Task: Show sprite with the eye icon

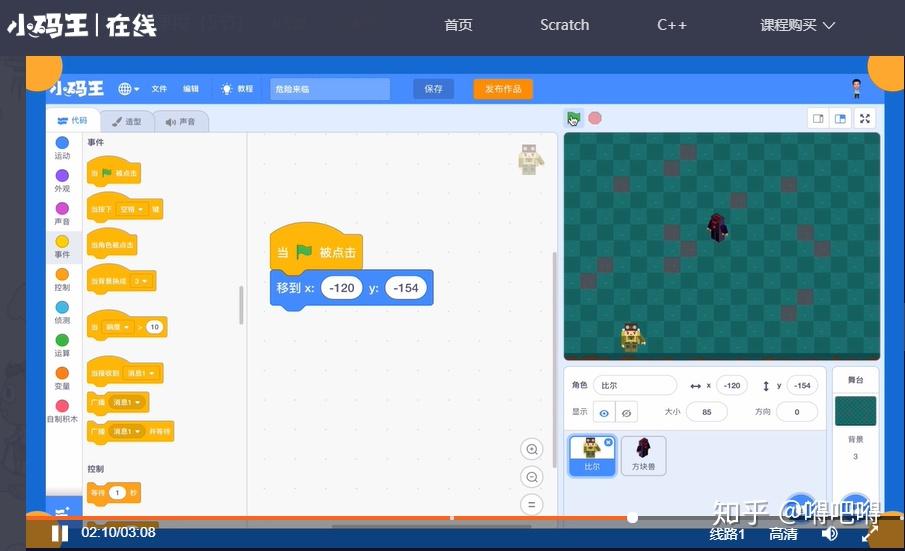Action: [604, 413]
